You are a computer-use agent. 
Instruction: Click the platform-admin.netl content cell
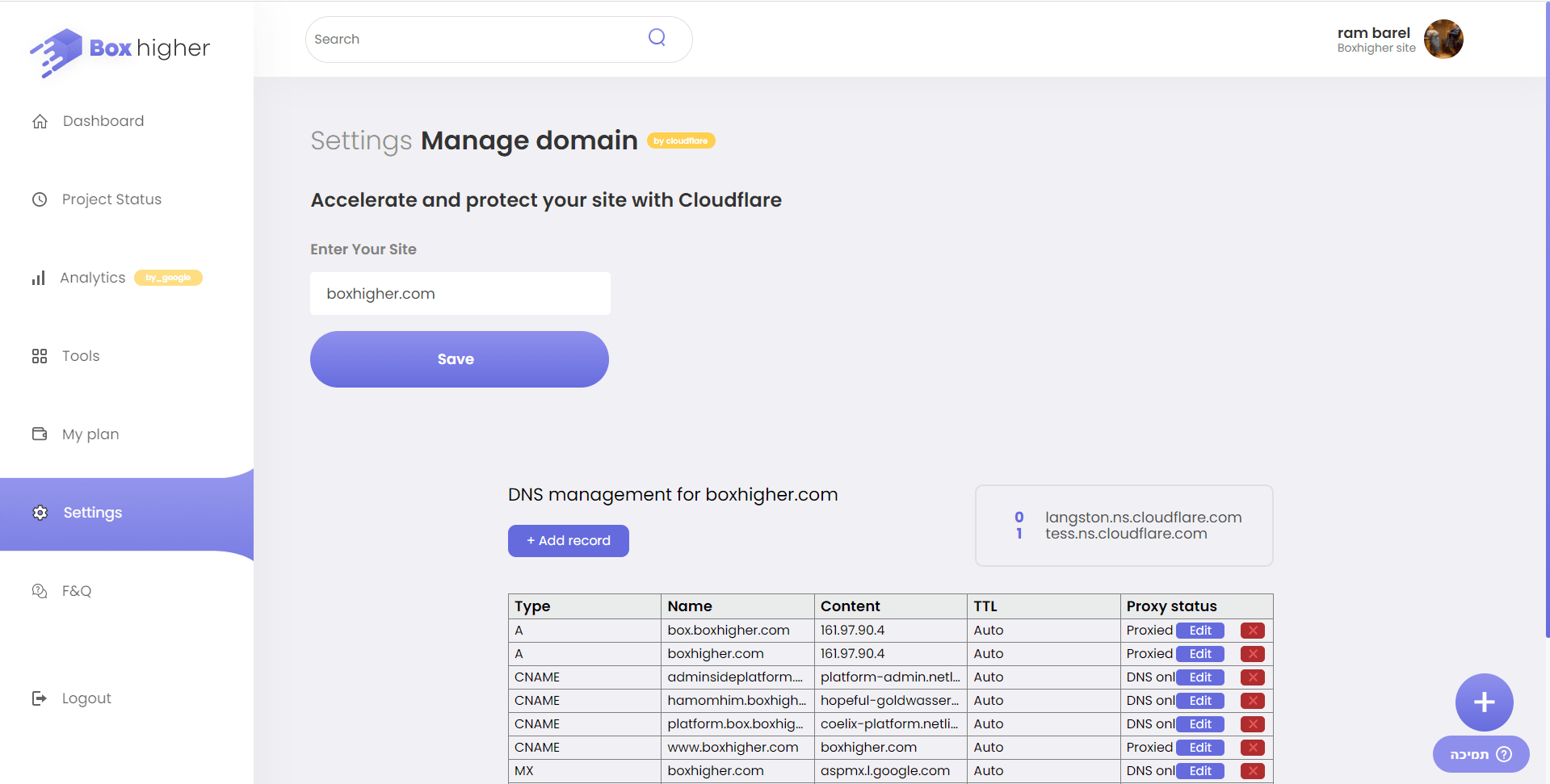click(891, 677)
